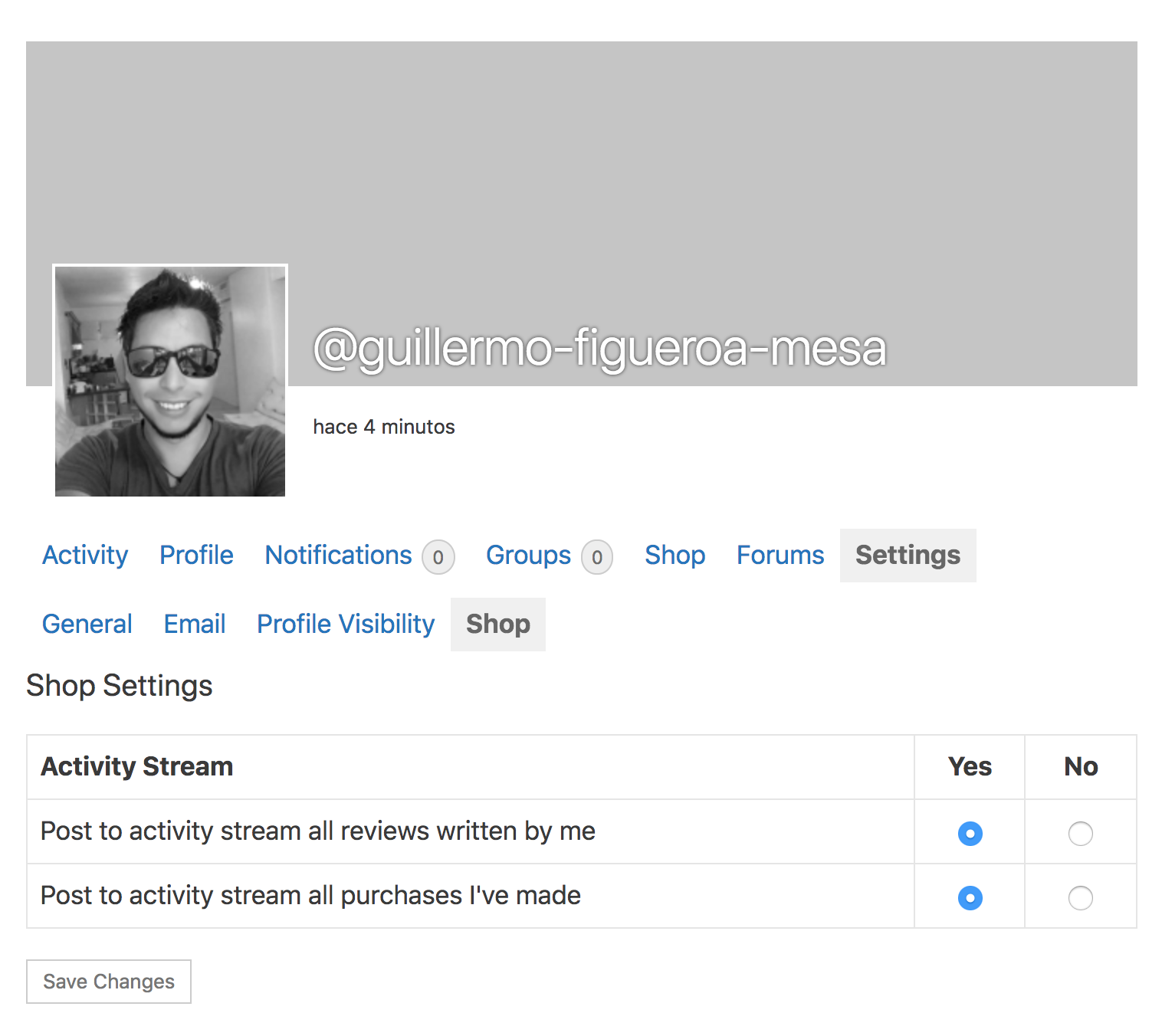Select Yes for posting purchases
The image size is (1162, 1036).
tap(970, 897)
